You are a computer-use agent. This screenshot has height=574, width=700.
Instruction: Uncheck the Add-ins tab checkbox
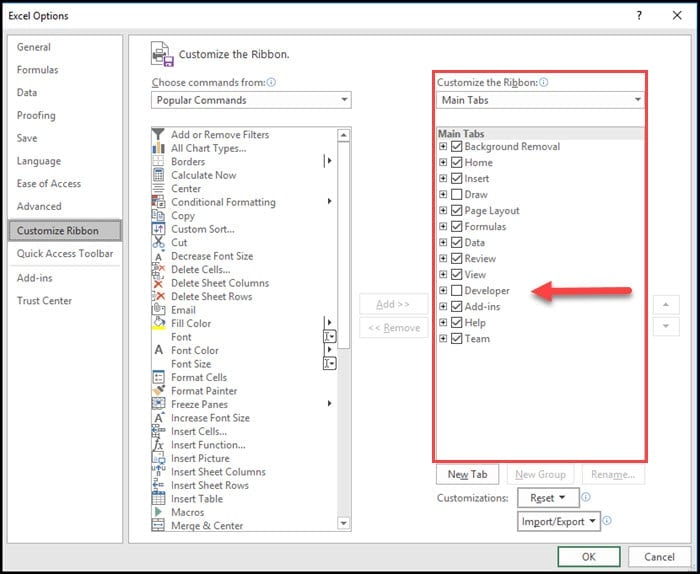coord(456,307)
